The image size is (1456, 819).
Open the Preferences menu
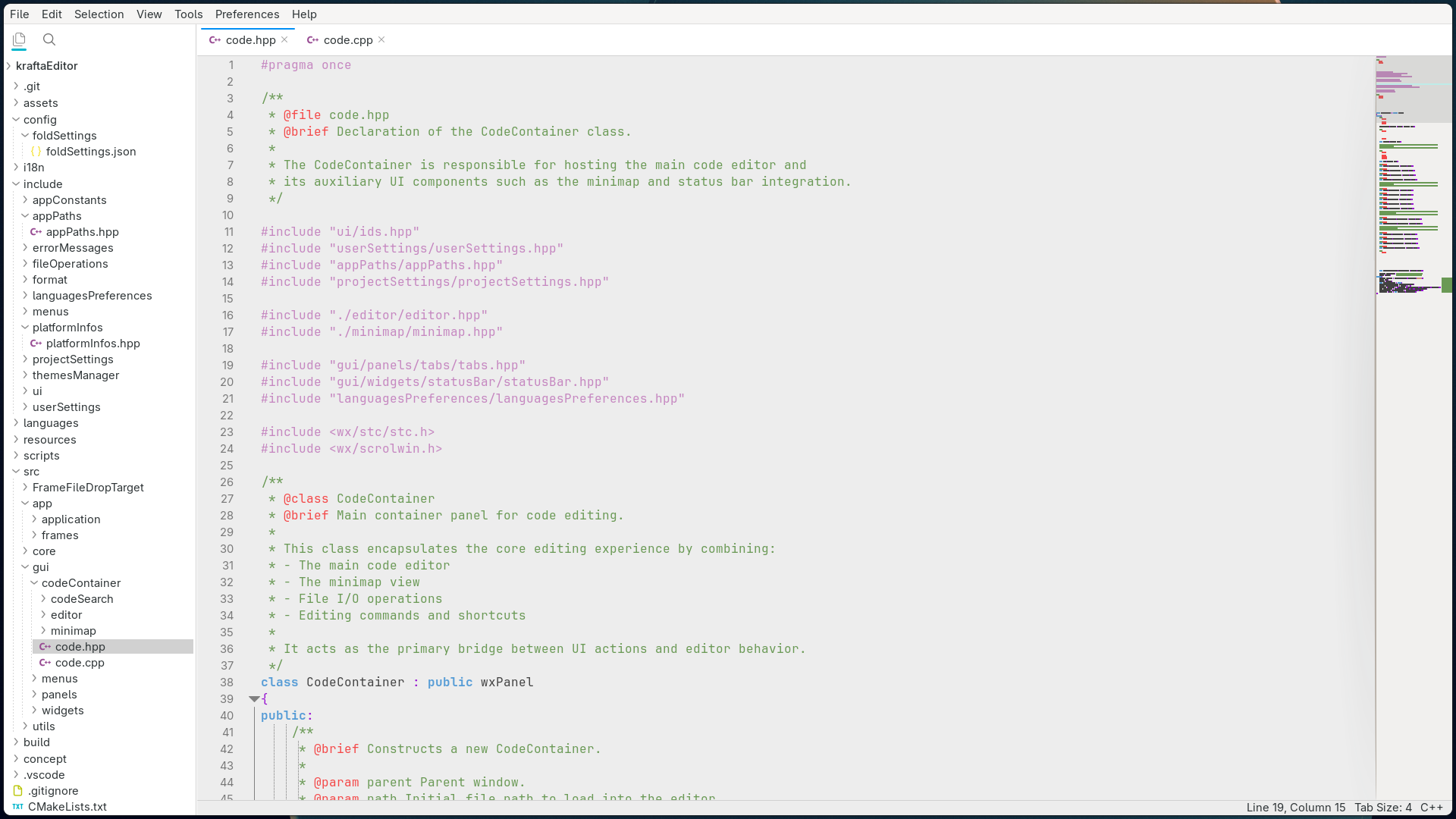(246, 14)
